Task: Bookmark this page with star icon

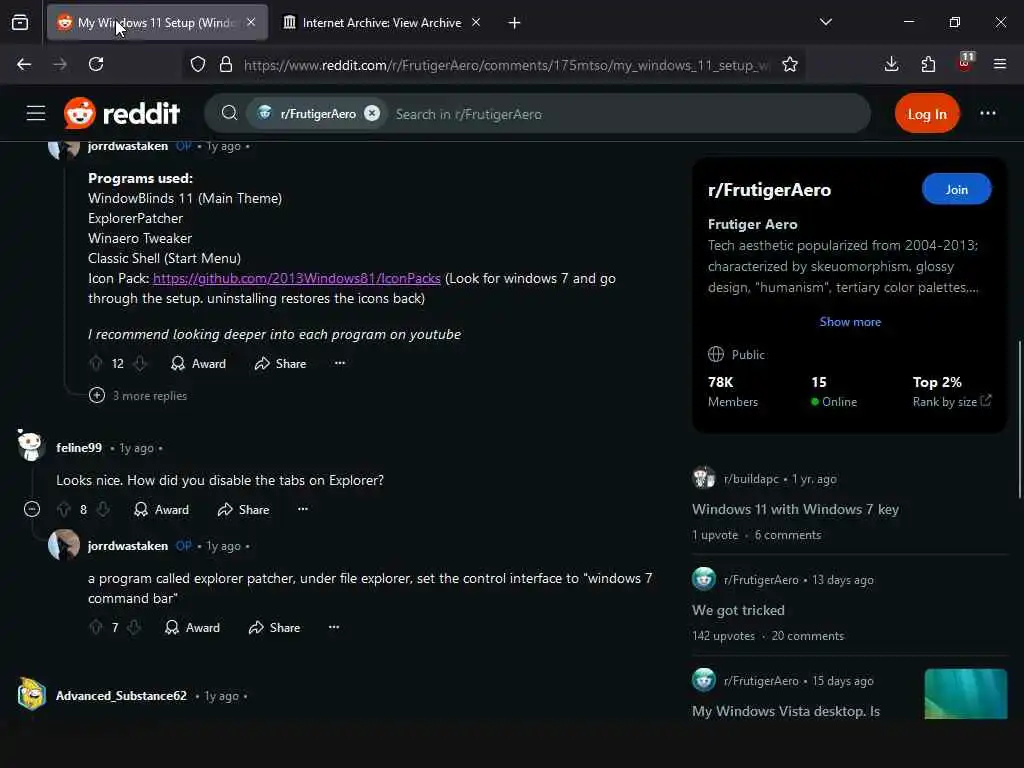Action: click(790, 65)
